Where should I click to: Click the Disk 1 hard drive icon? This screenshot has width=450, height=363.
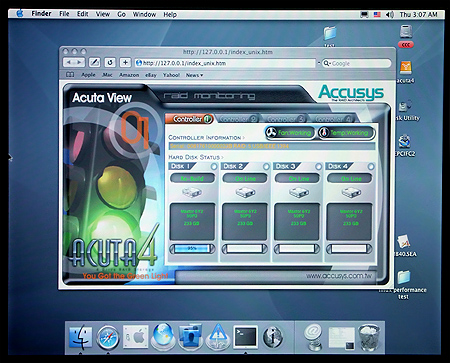pos(192,192)
